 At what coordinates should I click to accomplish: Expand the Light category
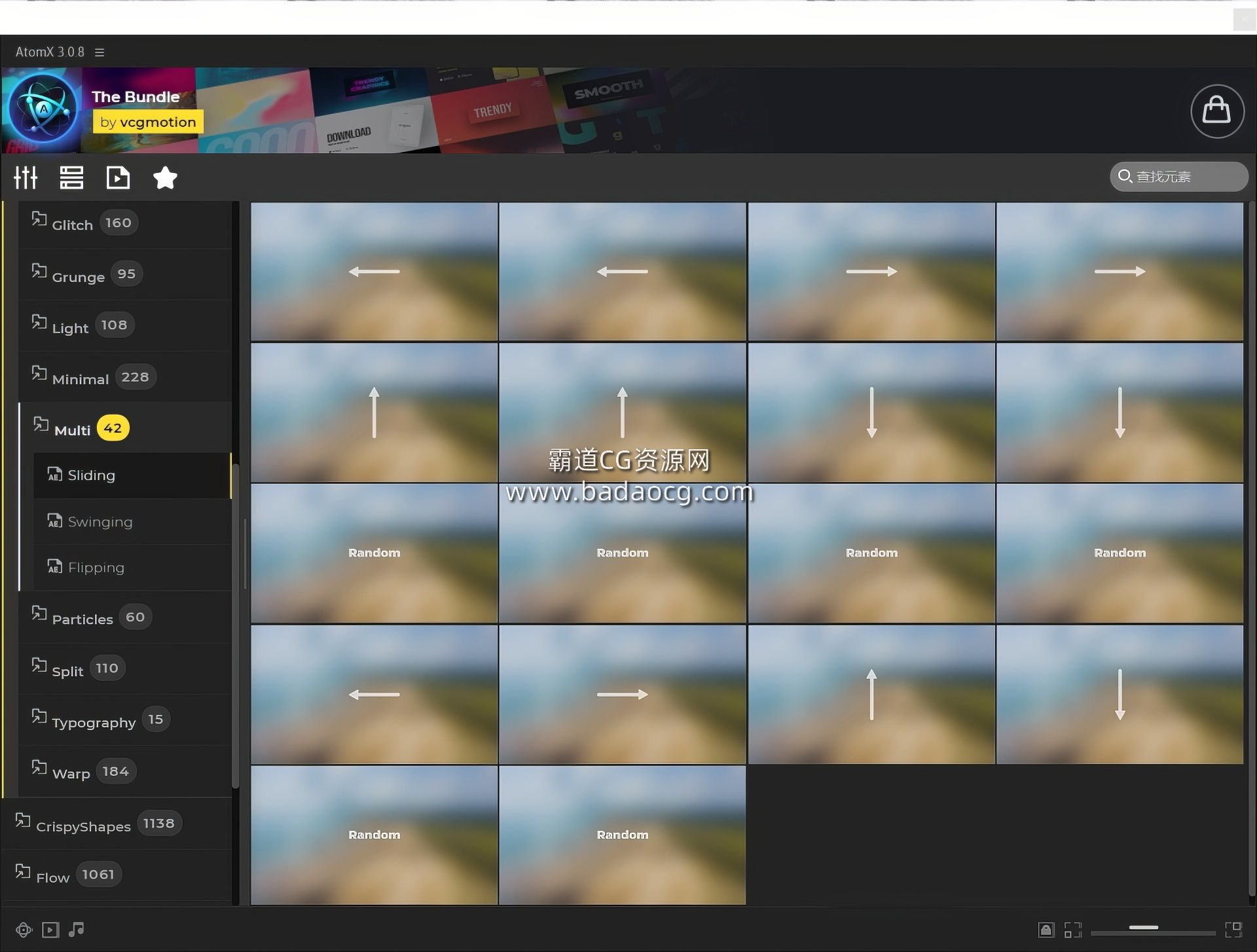[x=124, y=325]
